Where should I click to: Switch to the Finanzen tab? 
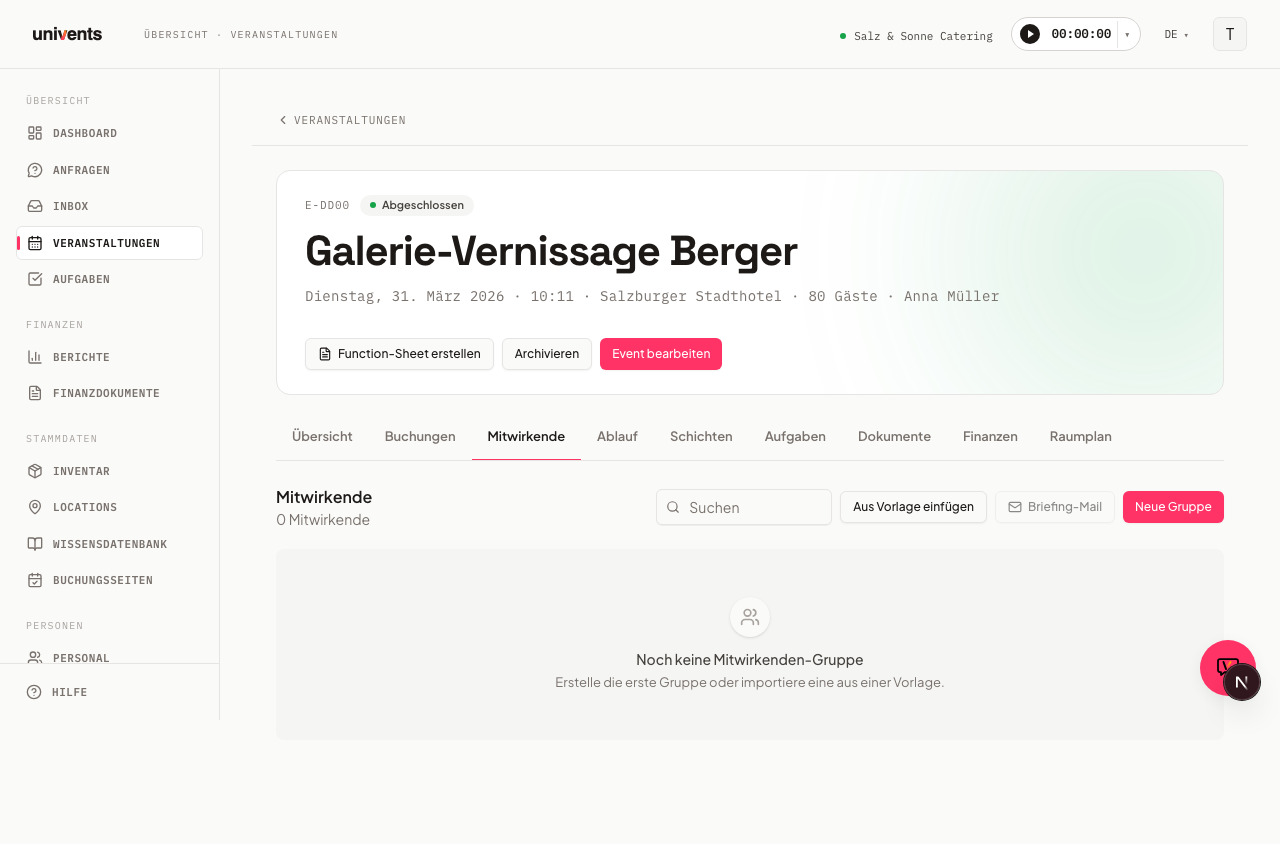990,437
